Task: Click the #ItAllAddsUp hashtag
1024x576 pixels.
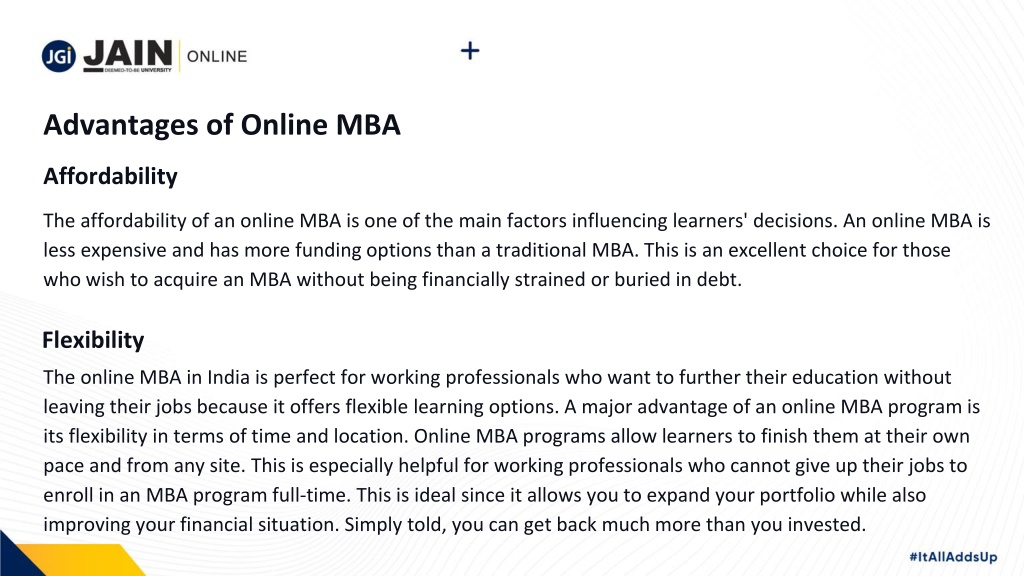Action: tap(953, 557)
